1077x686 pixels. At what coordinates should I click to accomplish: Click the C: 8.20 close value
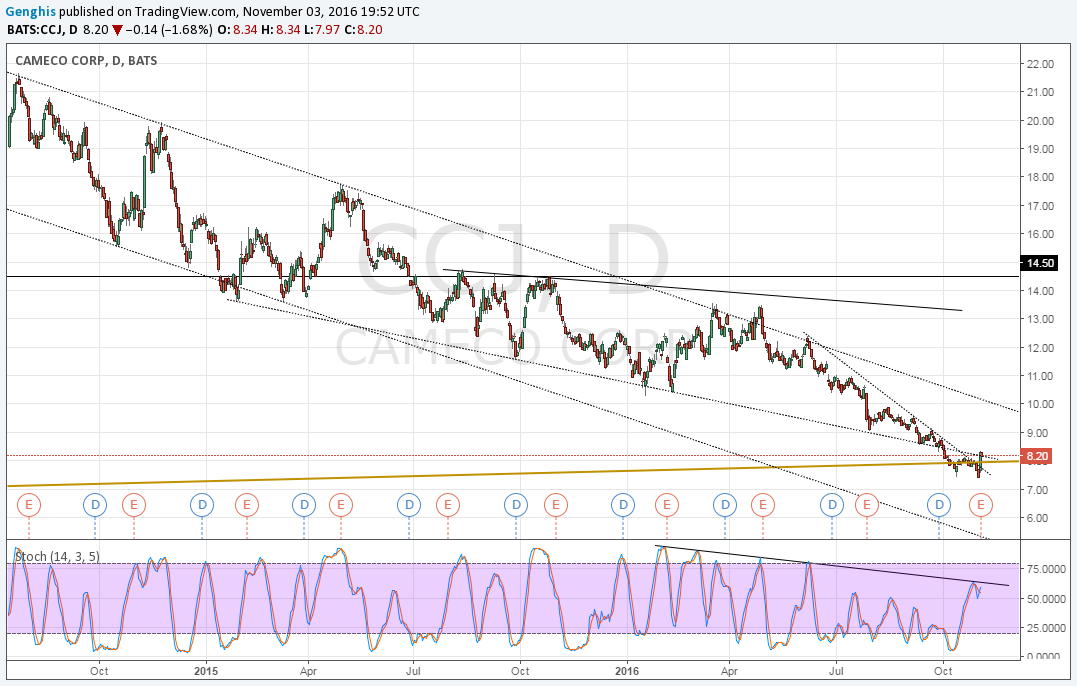[x=363, y=30]
